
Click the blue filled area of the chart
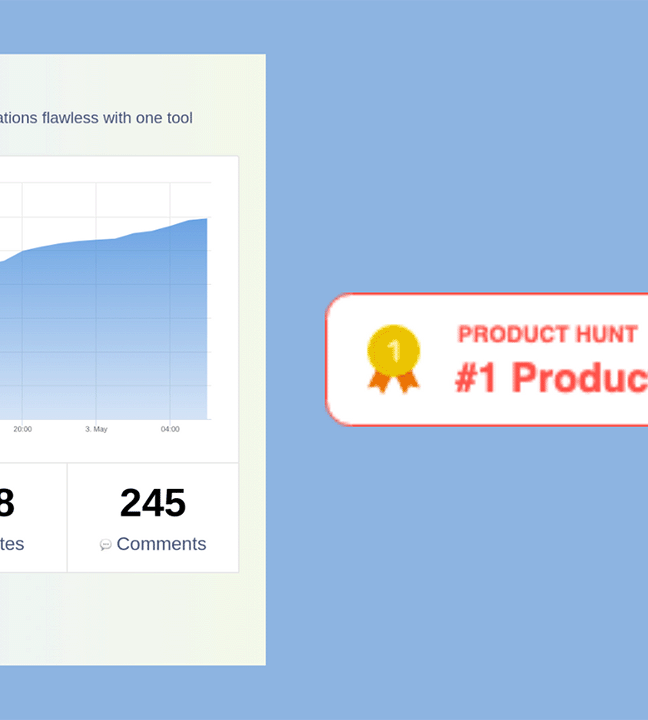pos(103,331)
